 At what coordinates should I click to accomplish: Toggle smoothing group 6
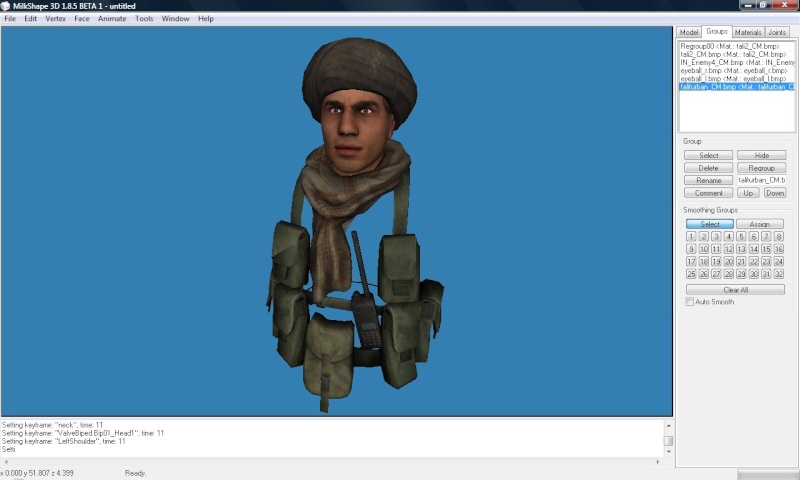754,236
